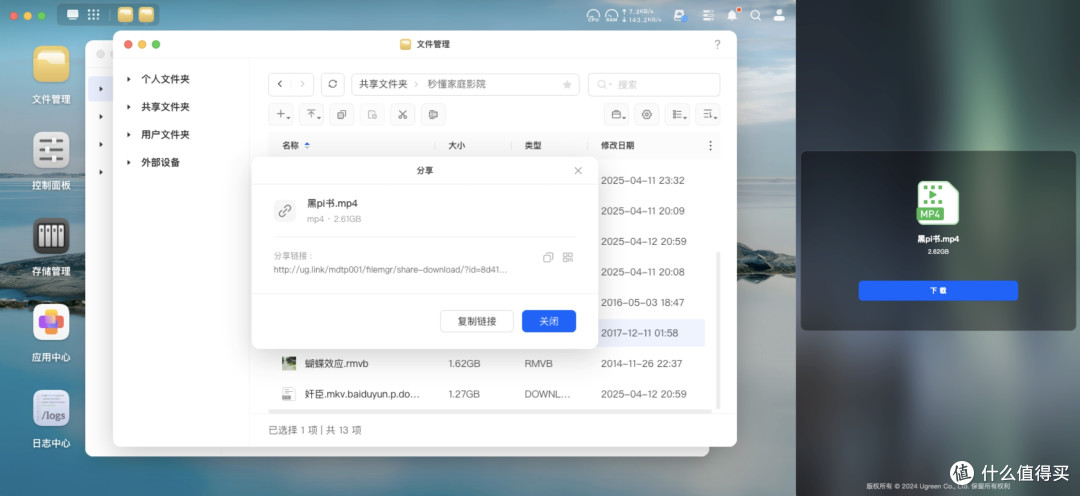
Task: Click 秒懂家庭影院 in breadcrumb
Action: (457, 84)
